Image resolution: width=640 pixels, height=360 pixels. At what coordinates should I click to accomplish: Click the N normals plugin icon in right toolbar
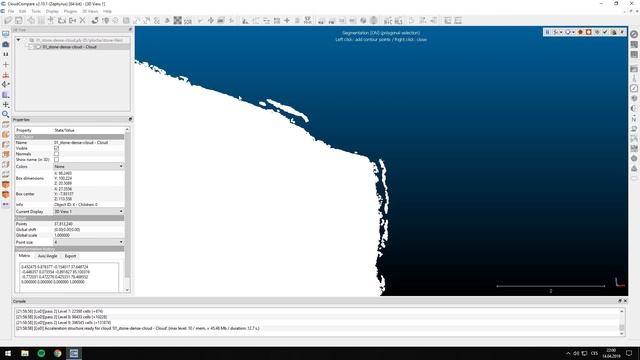click(634, 119)
